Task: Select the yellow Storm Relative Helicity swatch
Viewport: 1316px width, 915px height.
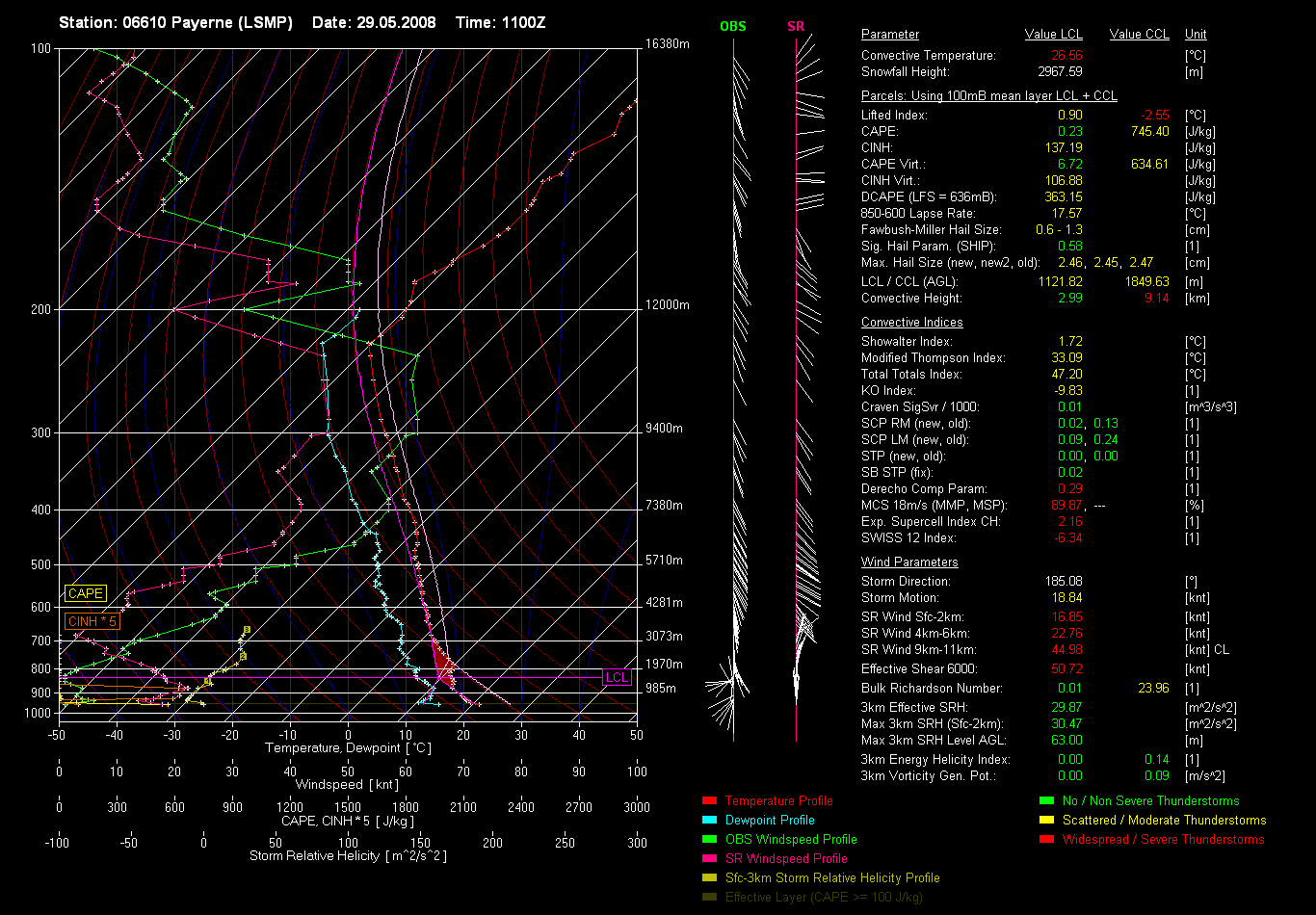Action: pyautogui.click(x=709, y=878)
